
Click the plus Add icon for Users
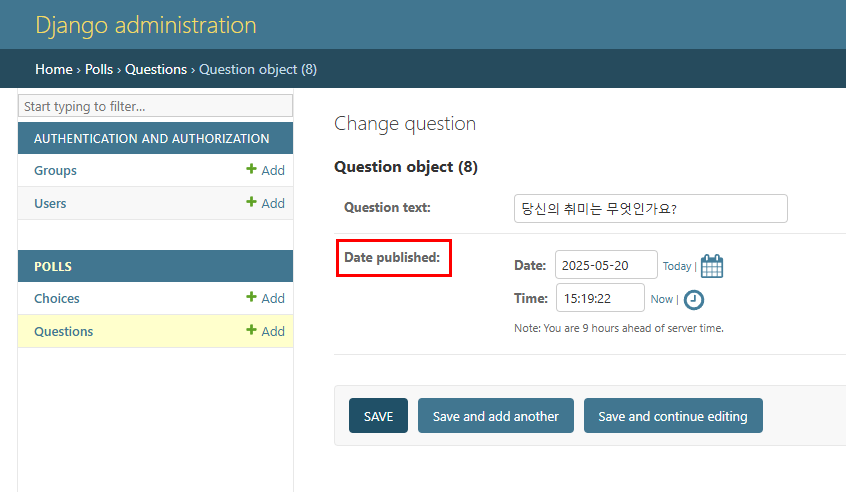point(251,202)
